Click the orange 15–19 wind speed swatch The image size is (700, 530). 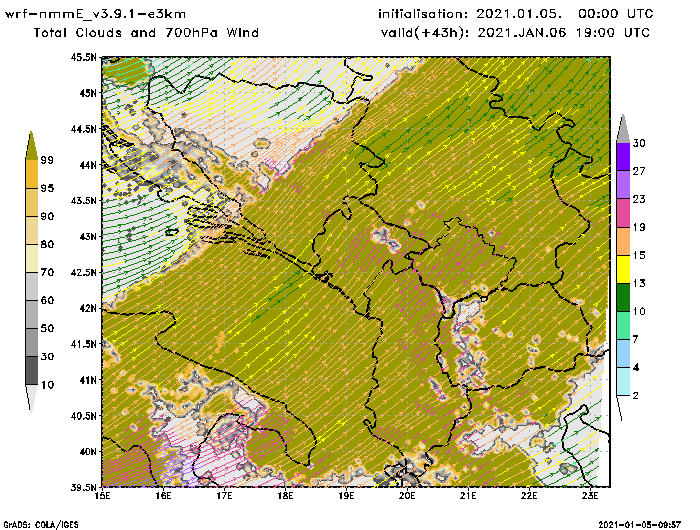pyautogui.click(x=623, y=241)
